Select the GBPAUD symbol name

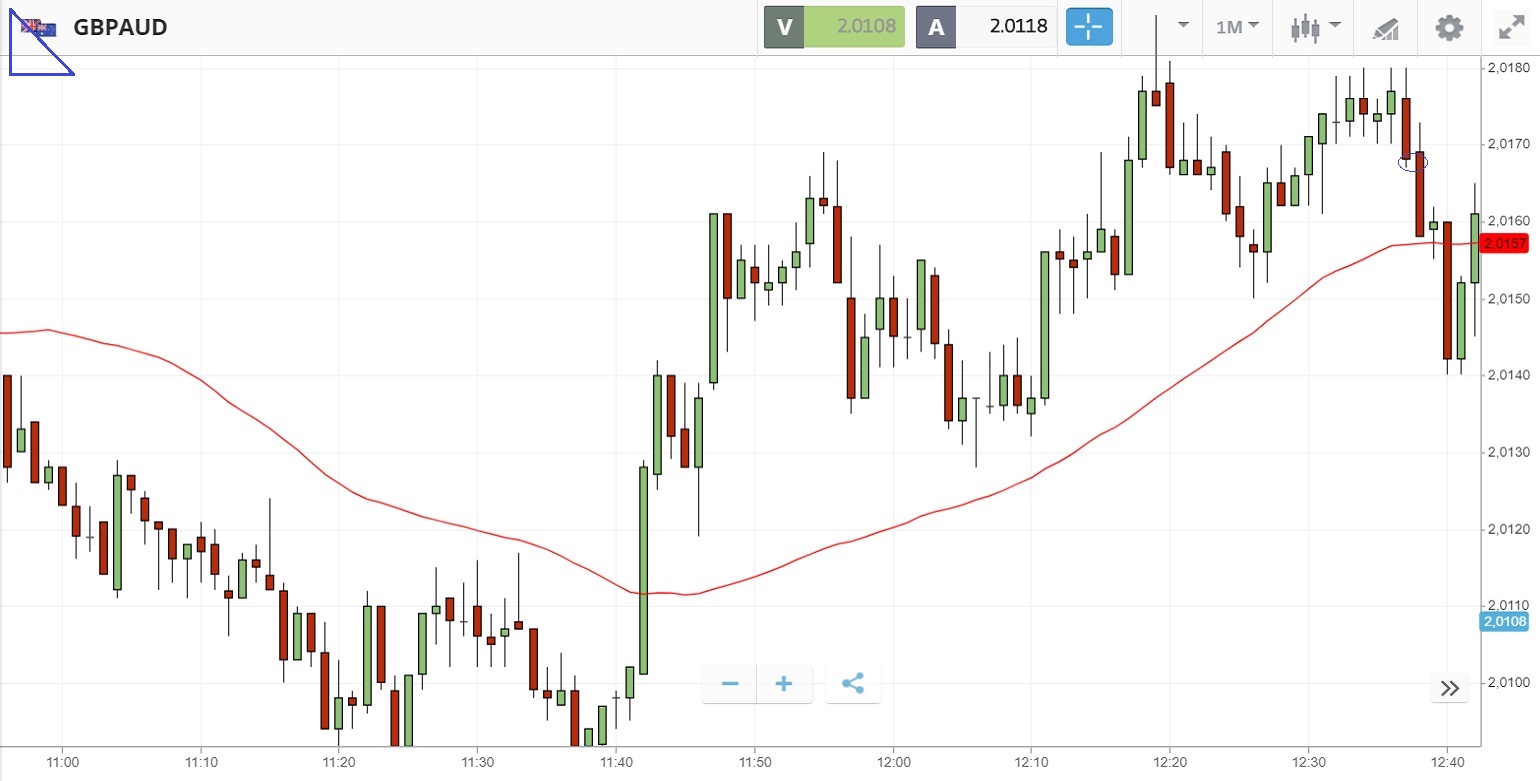pos(120,28)
